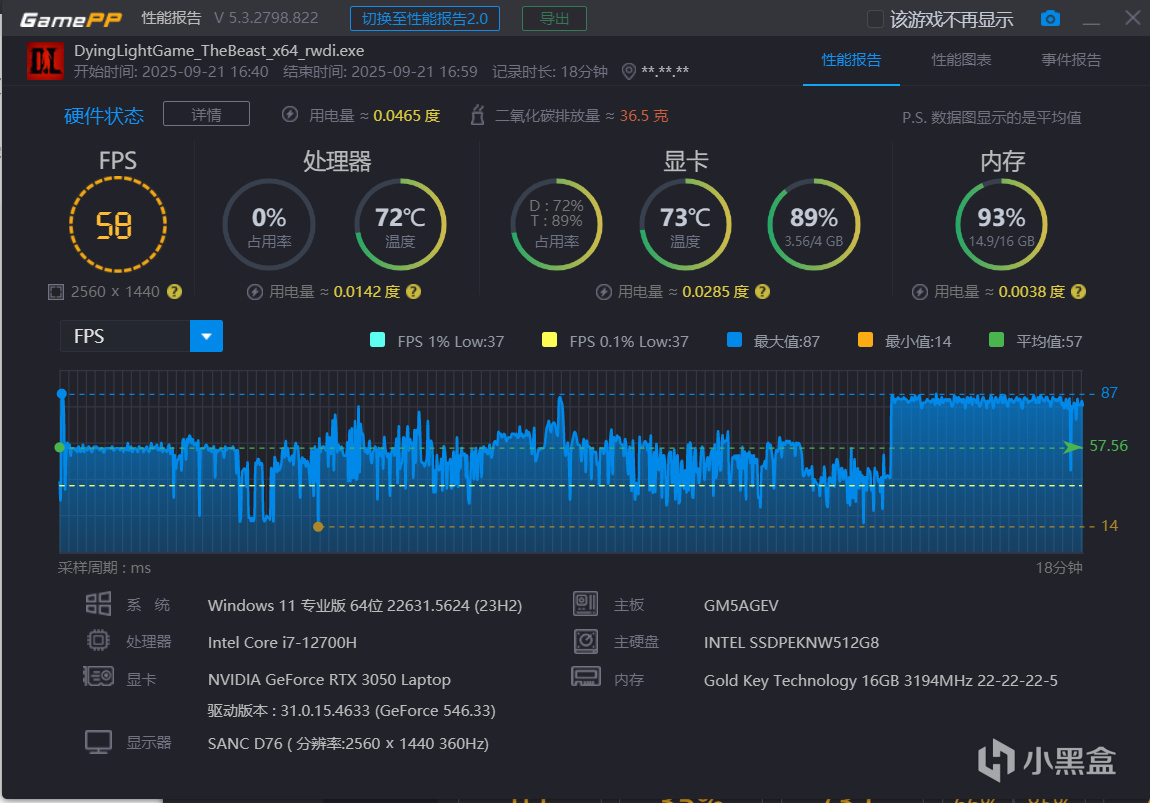Click average FPS green arrow marker
Image resolution: width=1150 pixels, height=803 pixels.
[1073, 447]
